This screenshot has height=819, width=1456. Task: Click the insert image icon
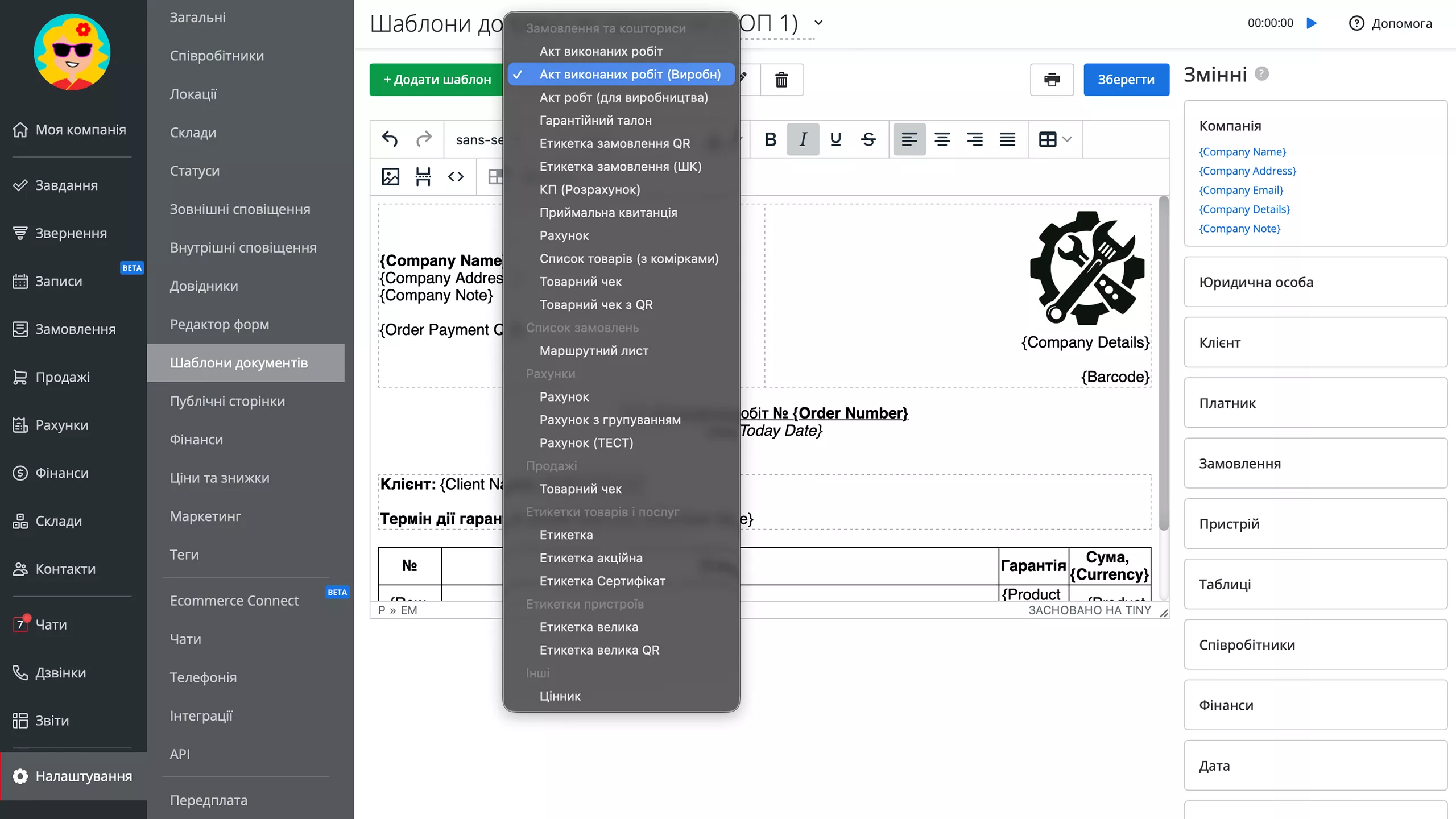coord(390,177)
